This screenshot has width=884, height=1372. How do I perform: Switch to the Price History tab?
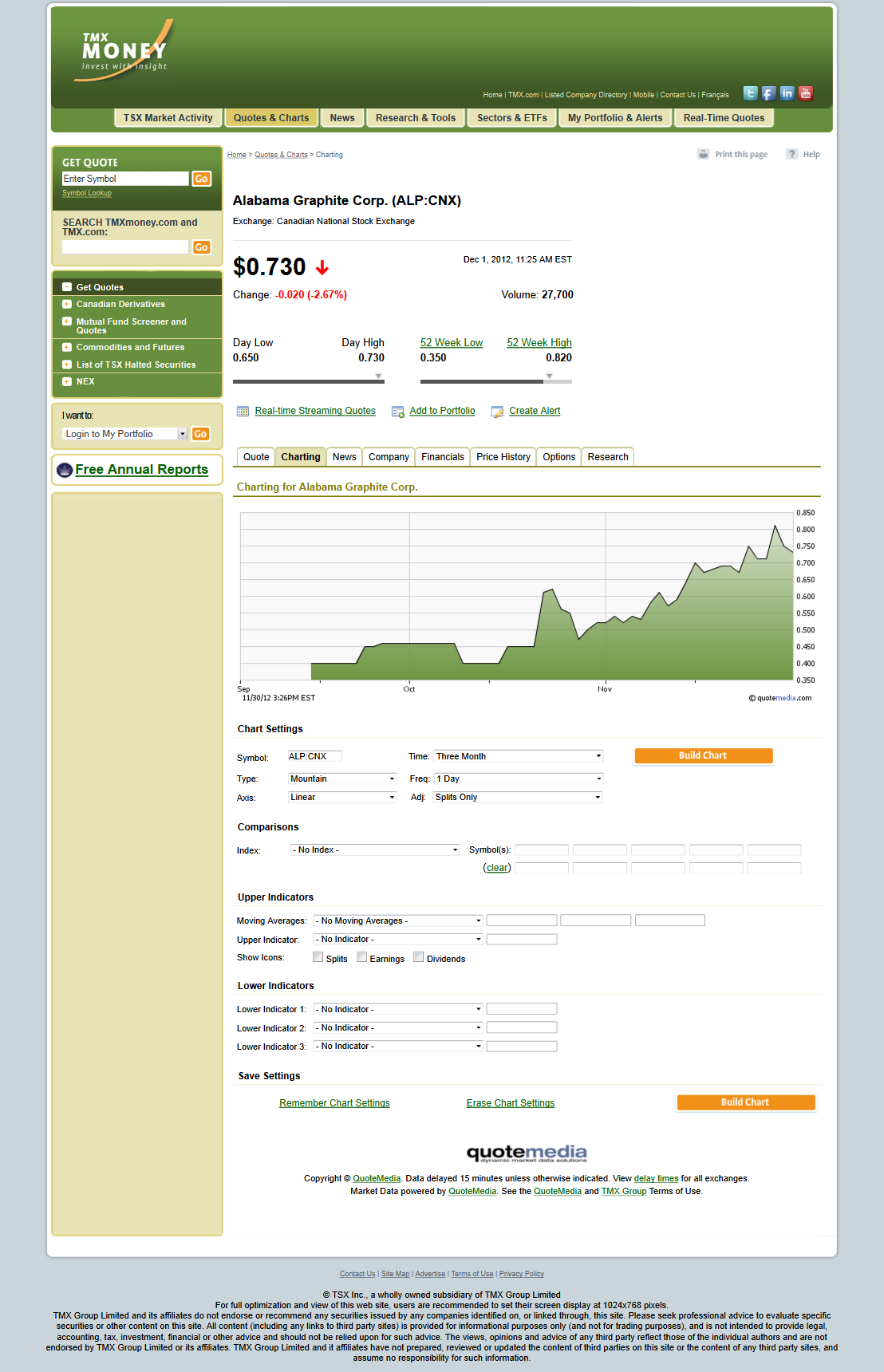click(503, 457)
